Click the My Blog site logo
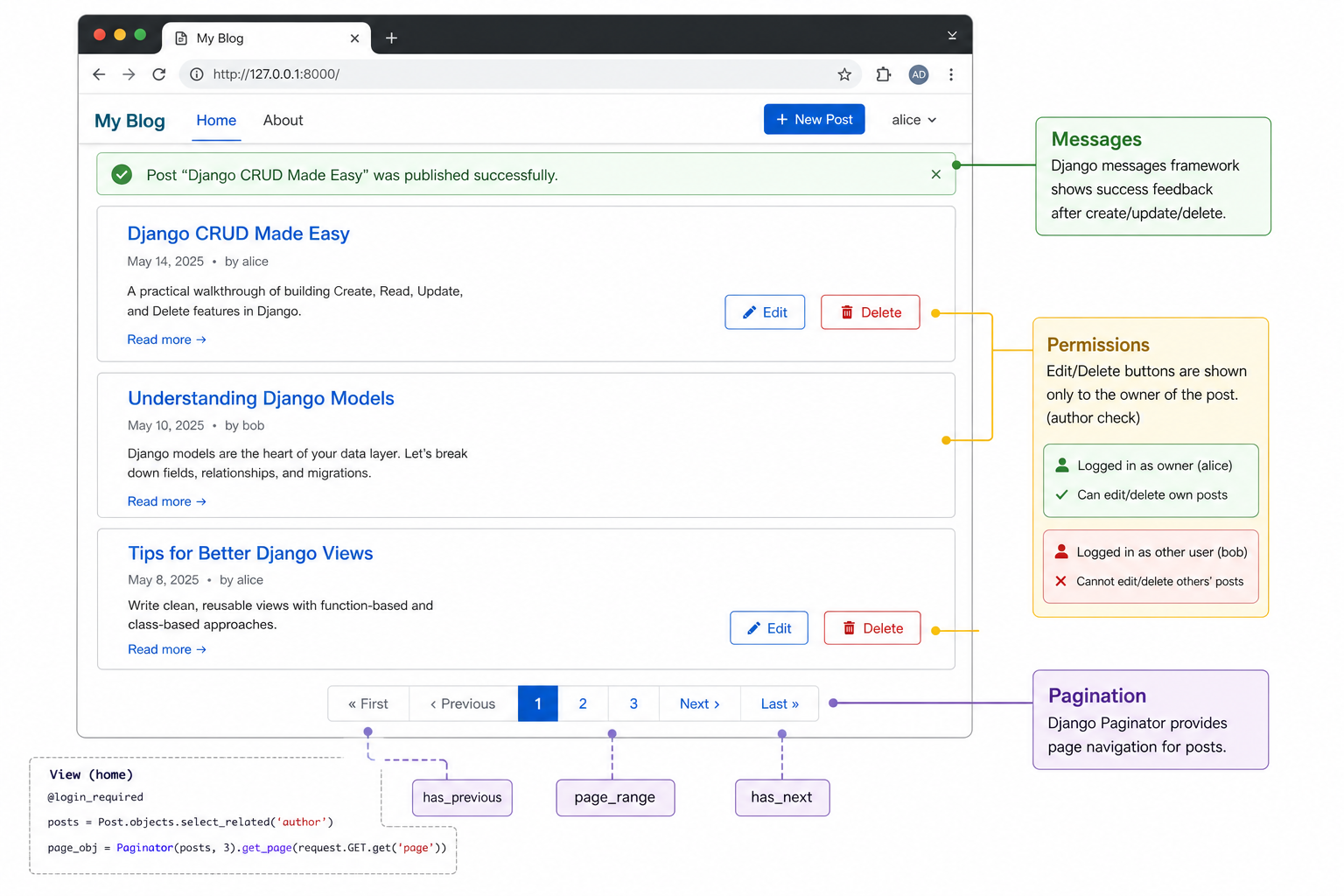The height and width of the screenshot is (896, 1344). point(129,121)
